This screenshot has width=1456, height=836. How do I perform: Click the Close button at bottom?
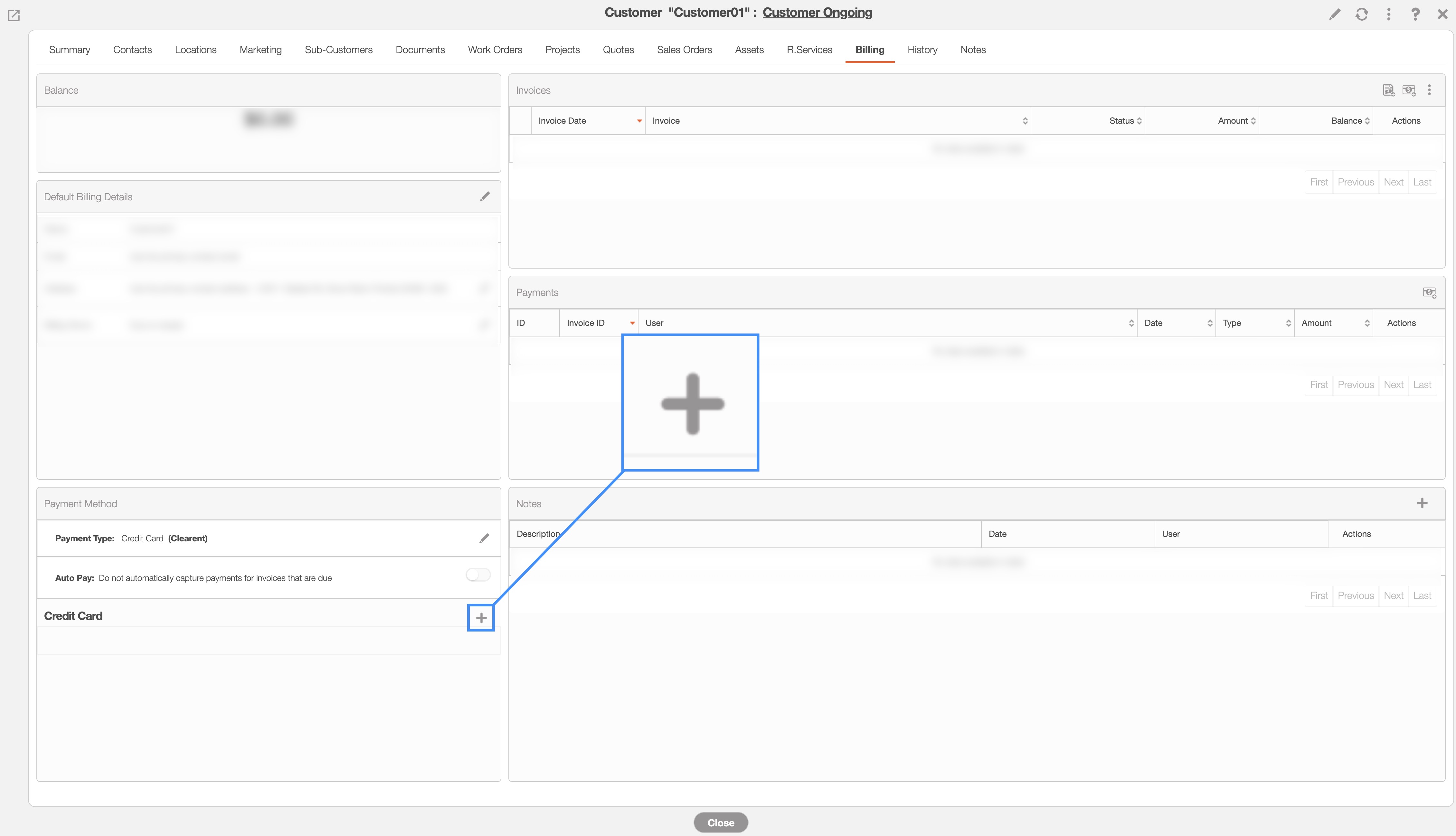tap(721, 822)
